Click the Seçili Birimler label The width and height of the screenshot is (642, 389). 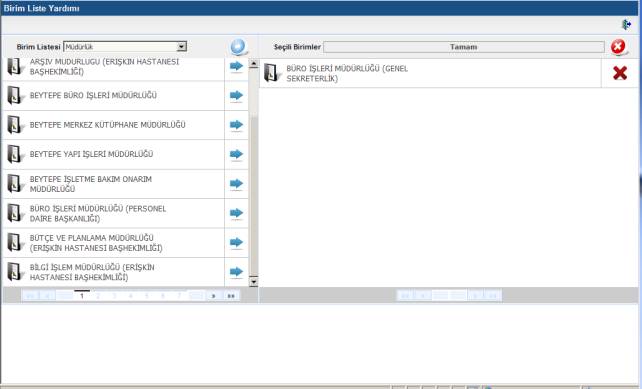297,47
